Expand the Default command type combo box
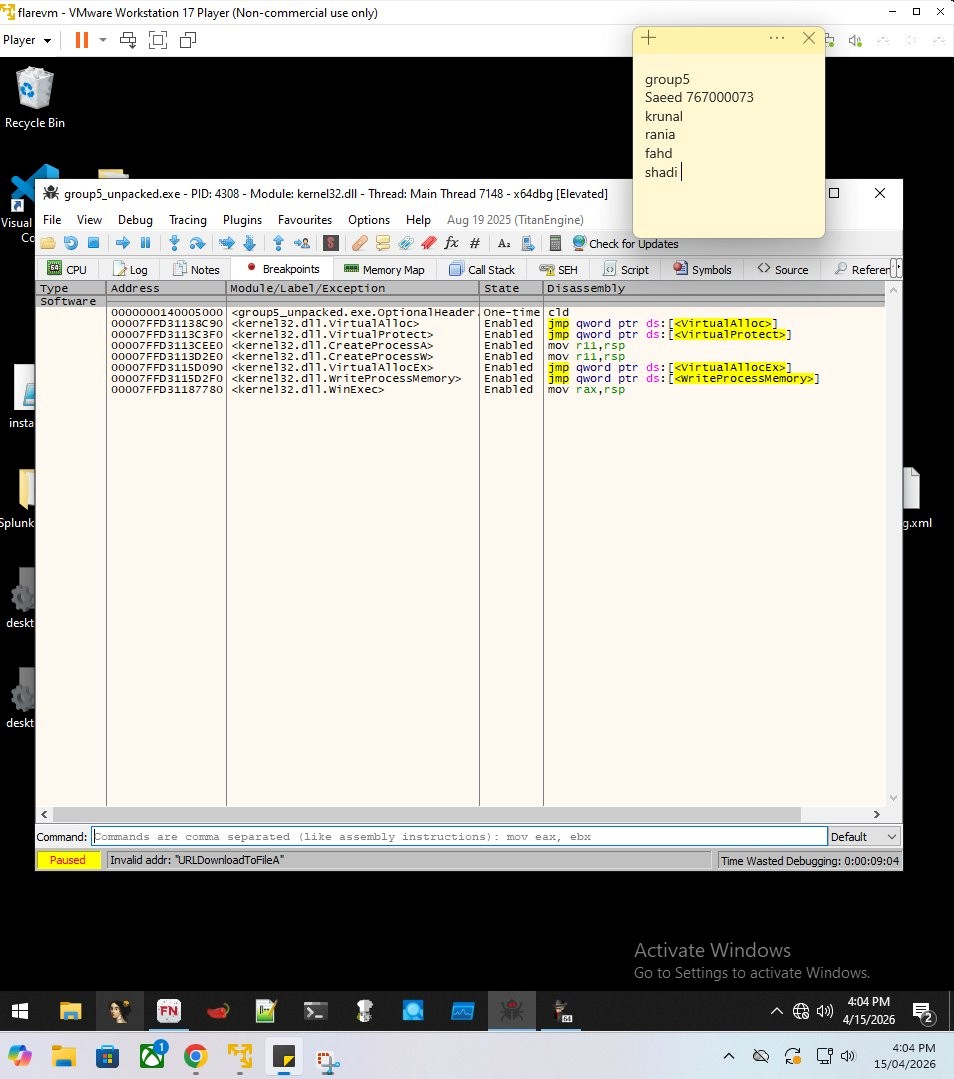This screenshot has width=954, height=1079. [864, 837]
